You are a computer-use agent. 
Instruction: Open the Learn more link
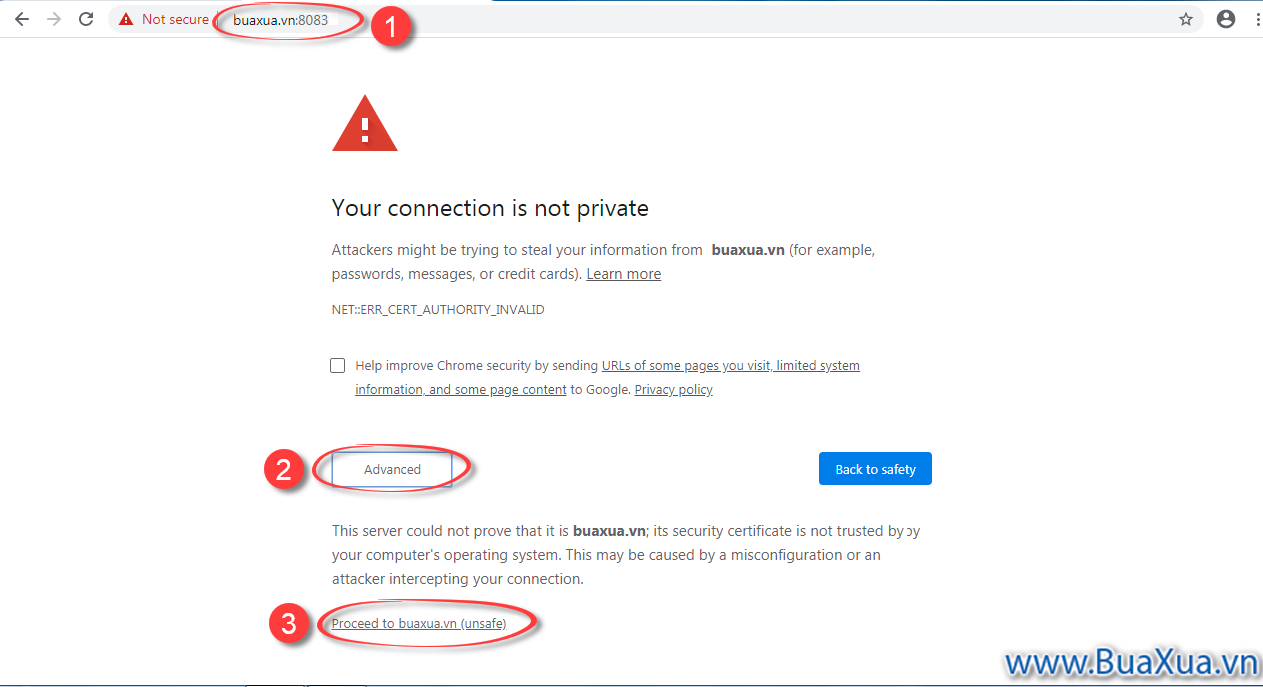[x=624, y=274]
